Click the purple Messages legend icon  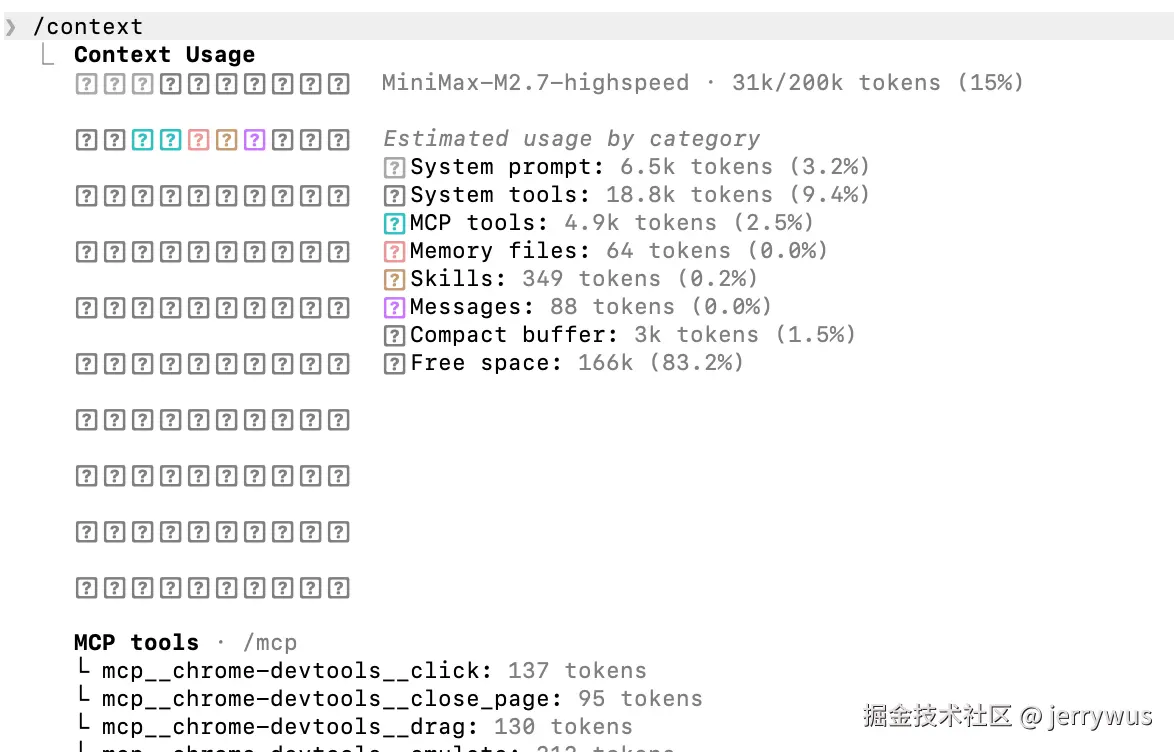(x=395, y=308)
